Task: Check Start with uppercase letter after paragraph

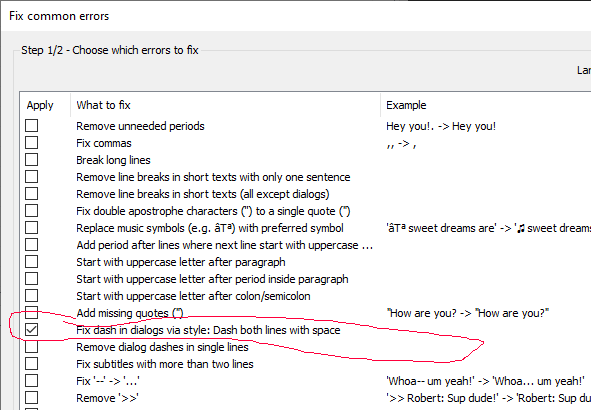Action: (x=32, y=262)
